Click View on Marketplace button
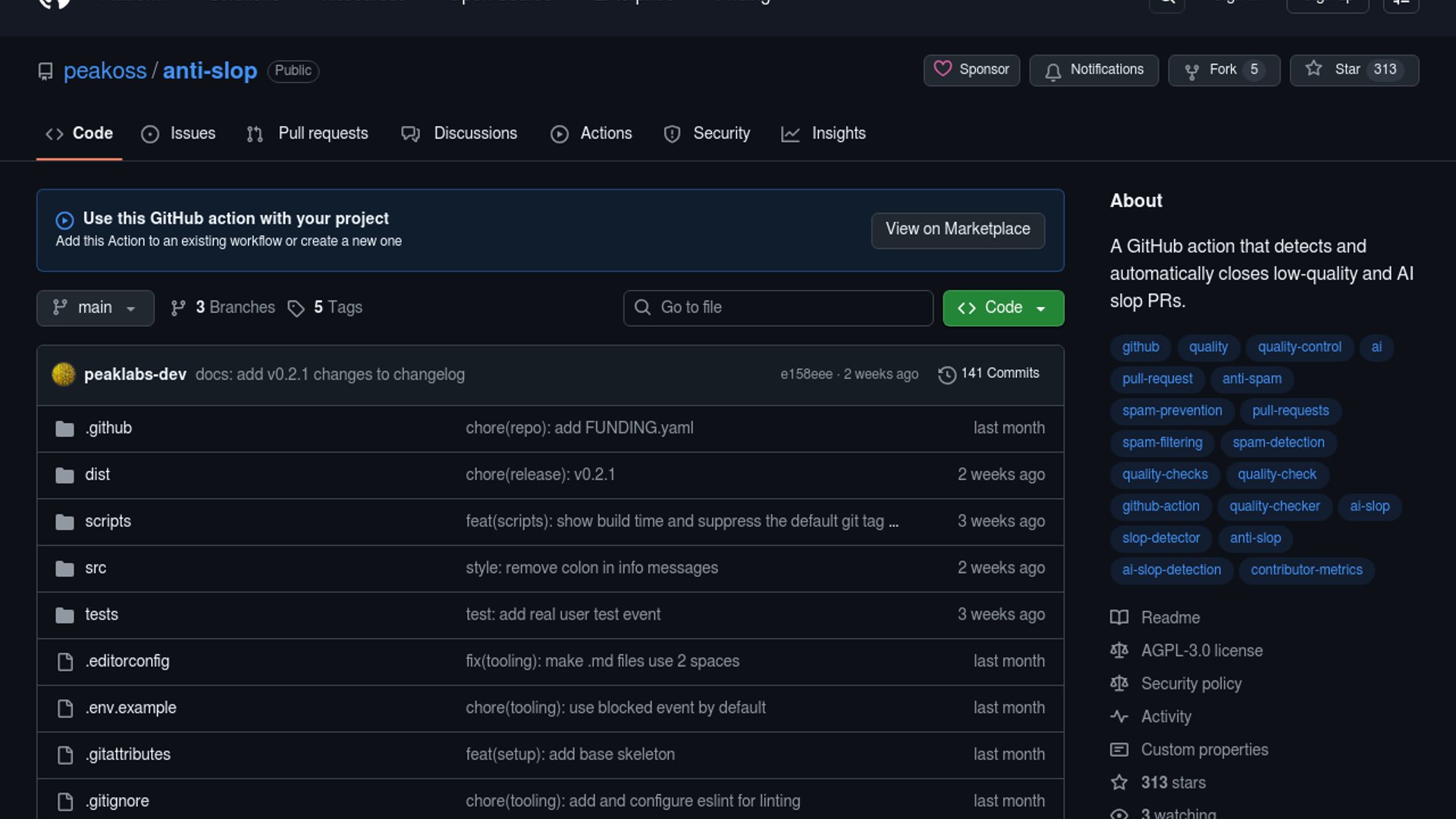 pyautogui.click(x=957, y=230)
